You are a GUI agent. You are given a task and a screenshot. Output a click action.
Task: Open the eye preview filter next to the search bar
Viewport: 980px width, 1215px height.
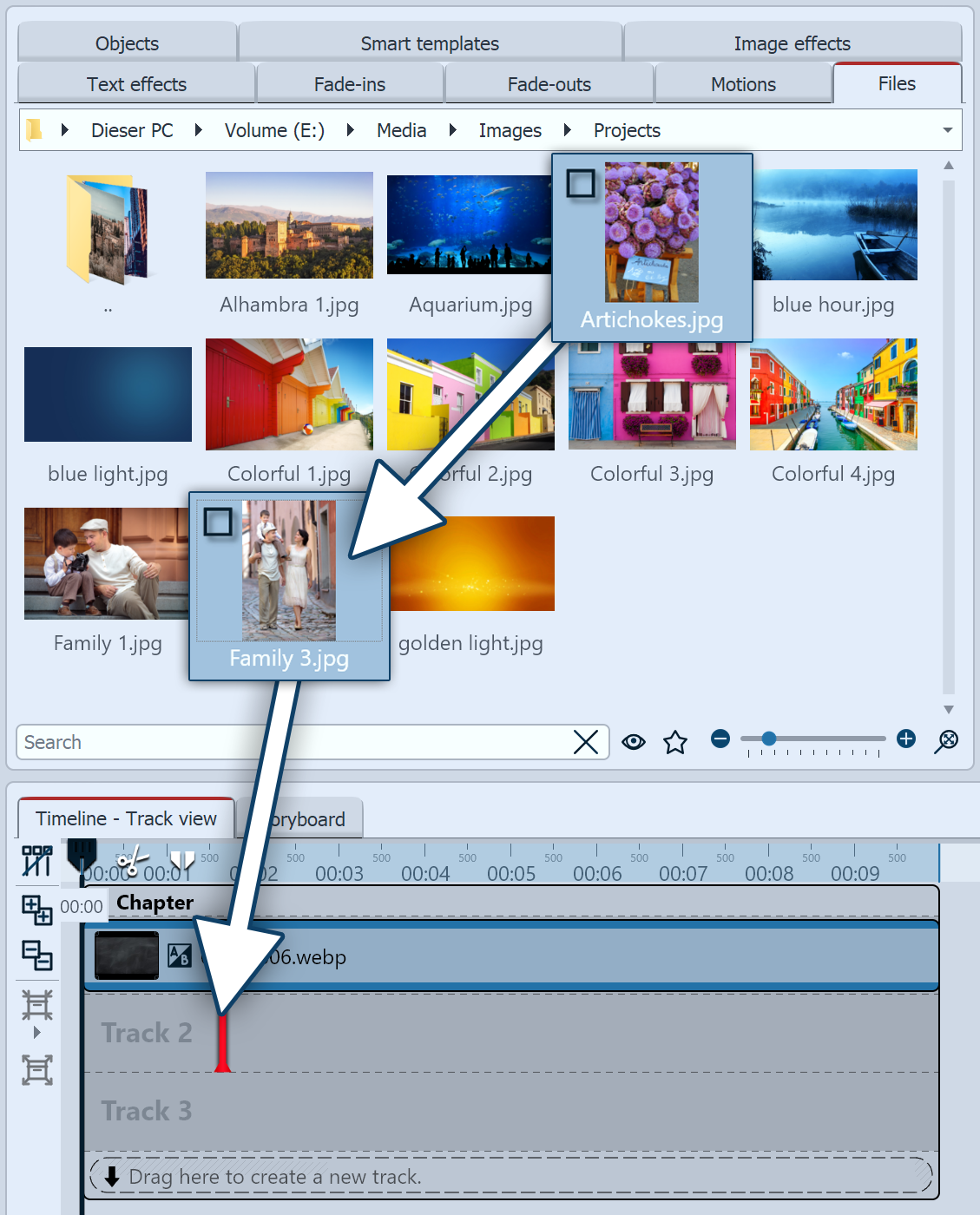tap(633, 742)
